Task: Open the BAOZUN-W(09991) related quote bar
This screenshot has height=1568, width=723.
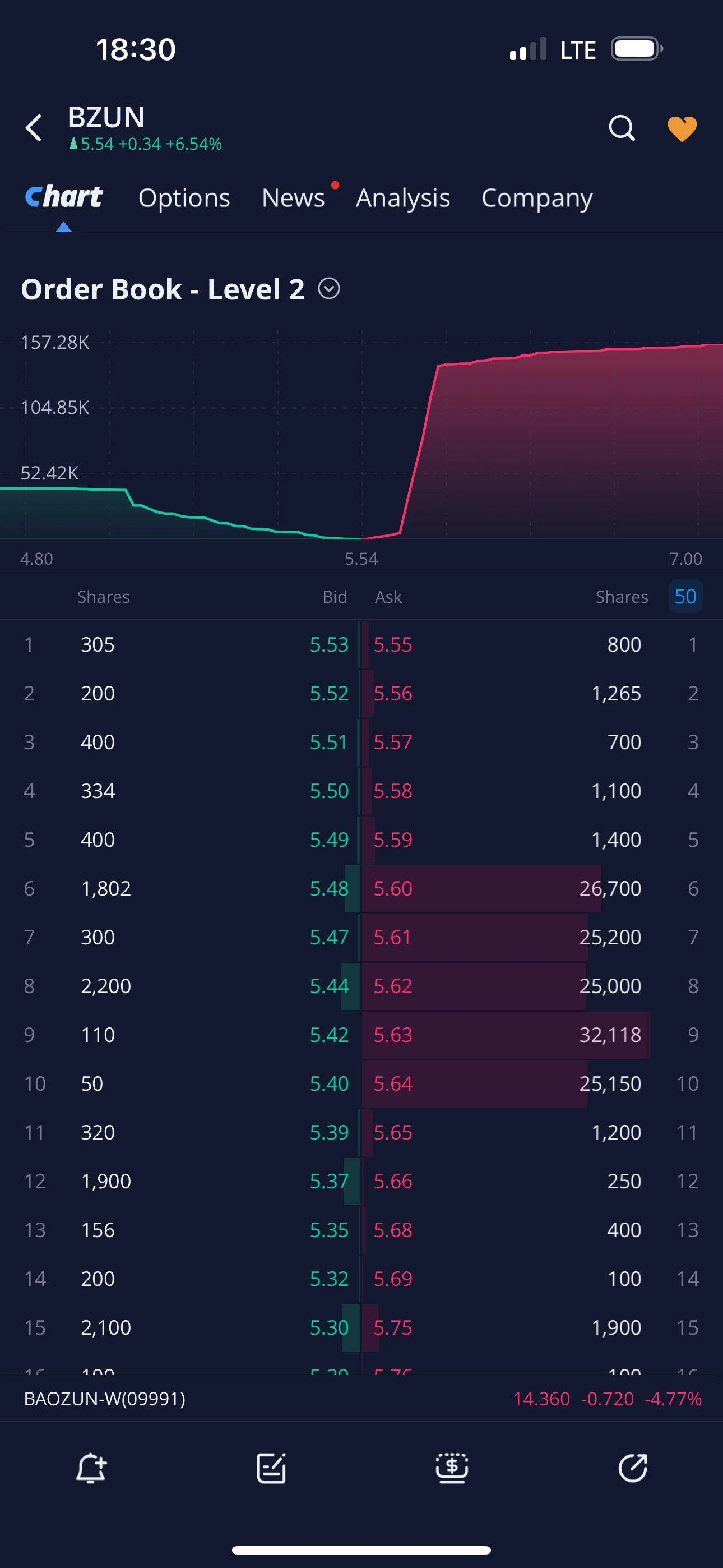Action: [361, 1398]
